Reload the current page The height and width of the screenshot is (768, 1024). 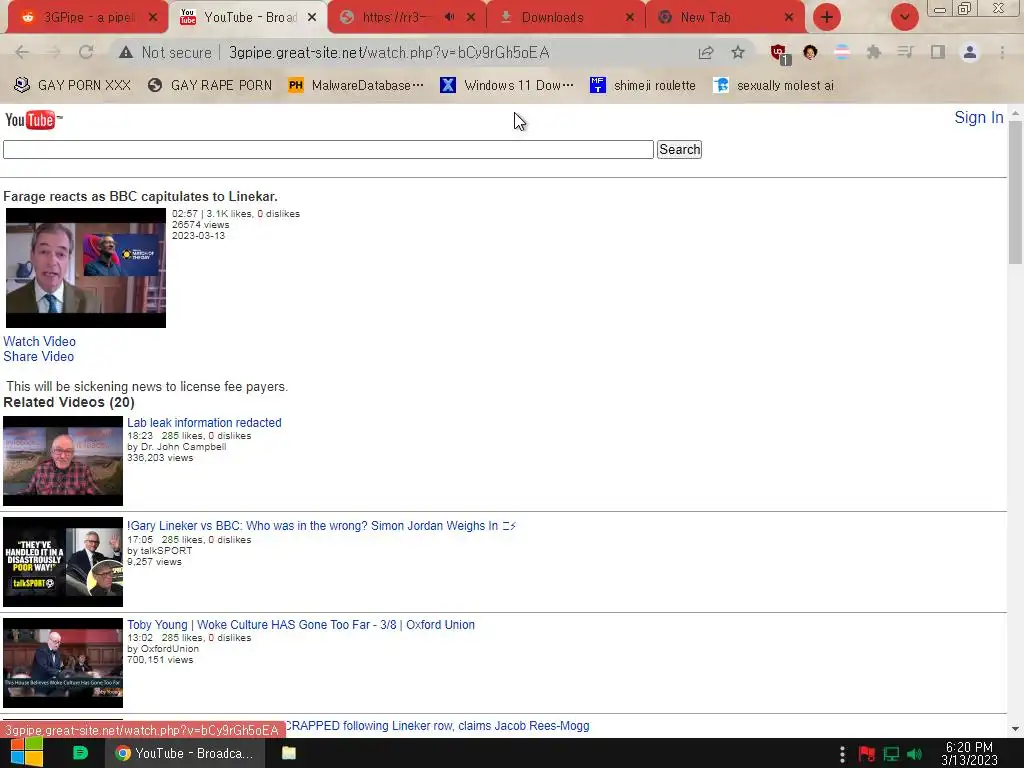click(x=86, y=52)
